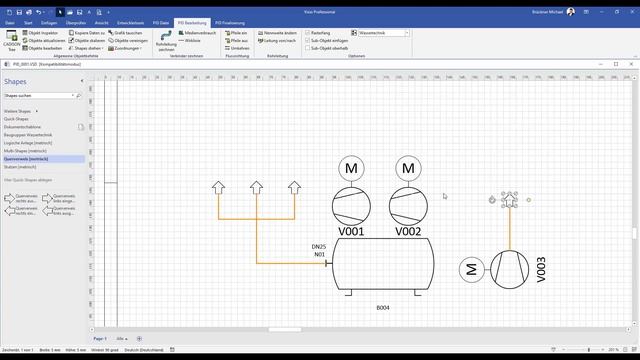Open the Alle pages dropdown
This screenshot has height=360, width=640.
tap(122, 339)
